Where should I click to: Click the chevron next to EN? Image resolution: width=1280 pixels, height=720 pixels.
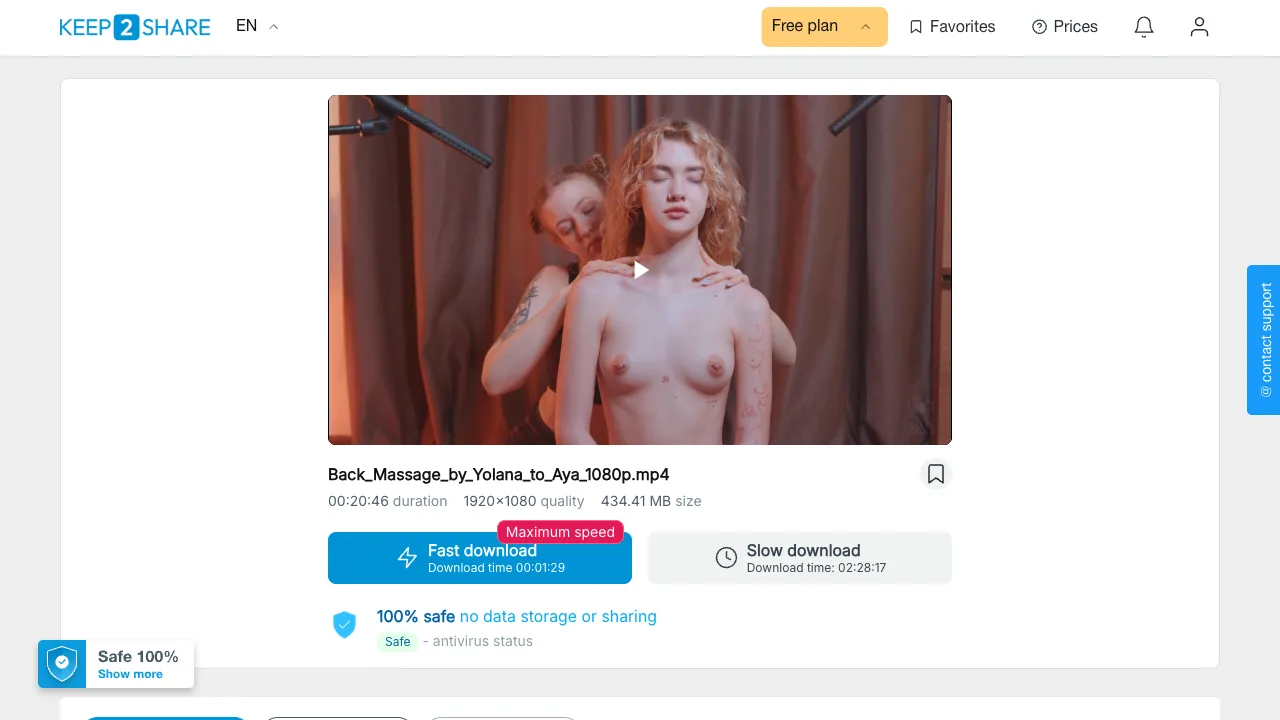click(x=274, y=27)
